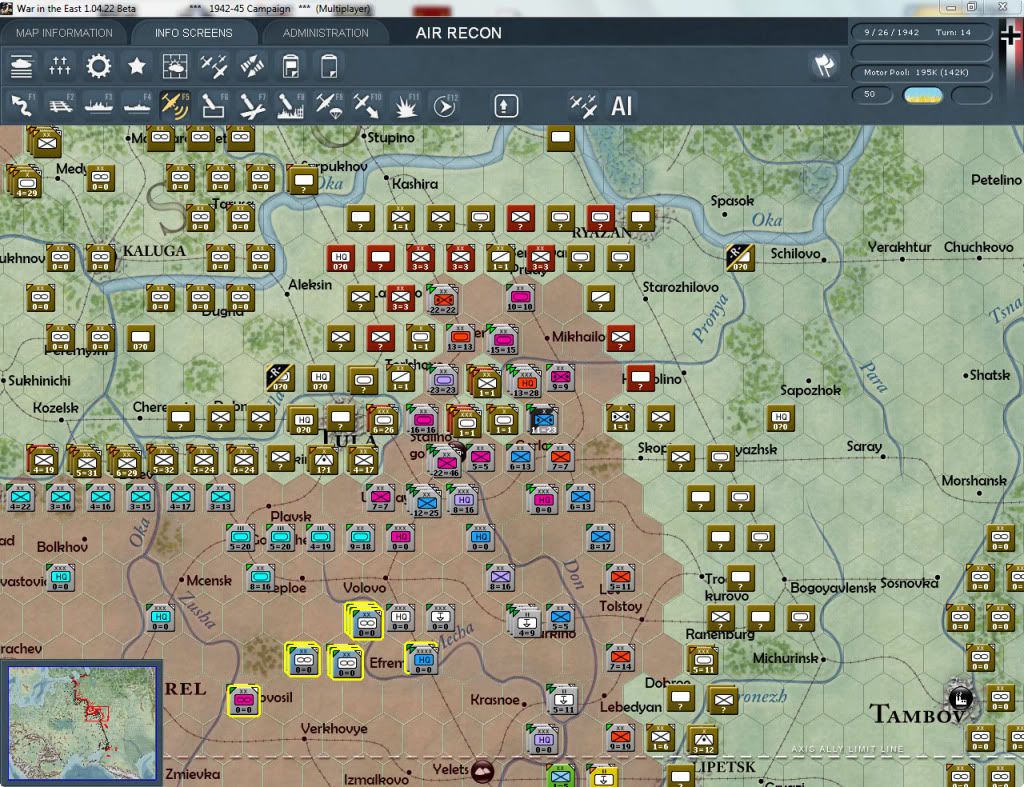Click the AI button
This screenshot has width=1024, height=787.
coord(622,106)
